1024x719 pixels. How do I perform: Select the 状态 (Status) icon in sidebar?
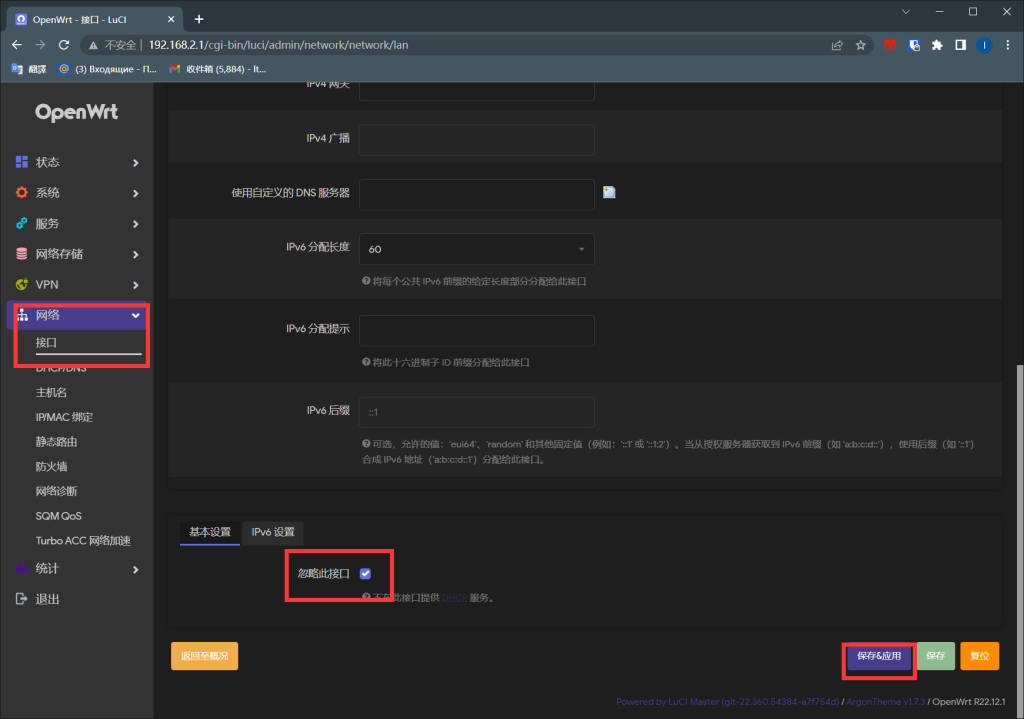[22, 162]
